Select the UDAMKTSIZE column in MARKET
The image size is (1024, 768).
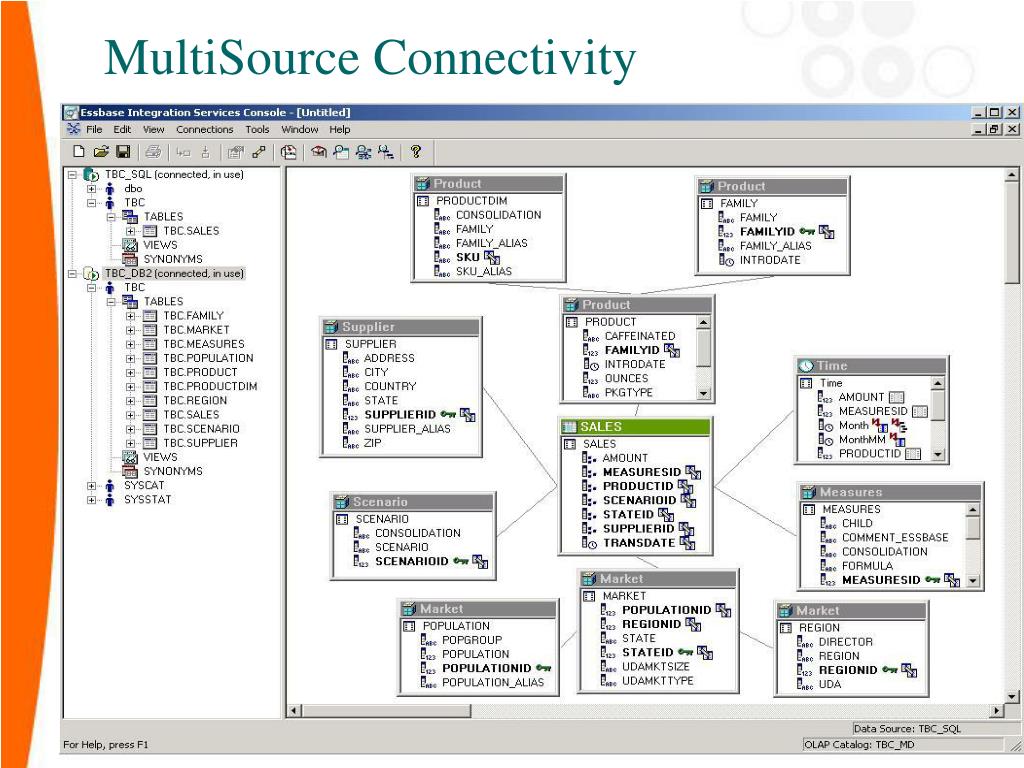tap(656, 667)
